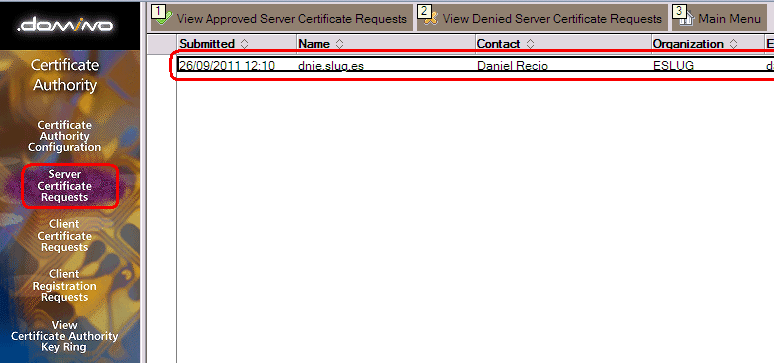This screenshot has width=774, height=363.
Task: Click the Submitted column header
Action: (236, 44)
